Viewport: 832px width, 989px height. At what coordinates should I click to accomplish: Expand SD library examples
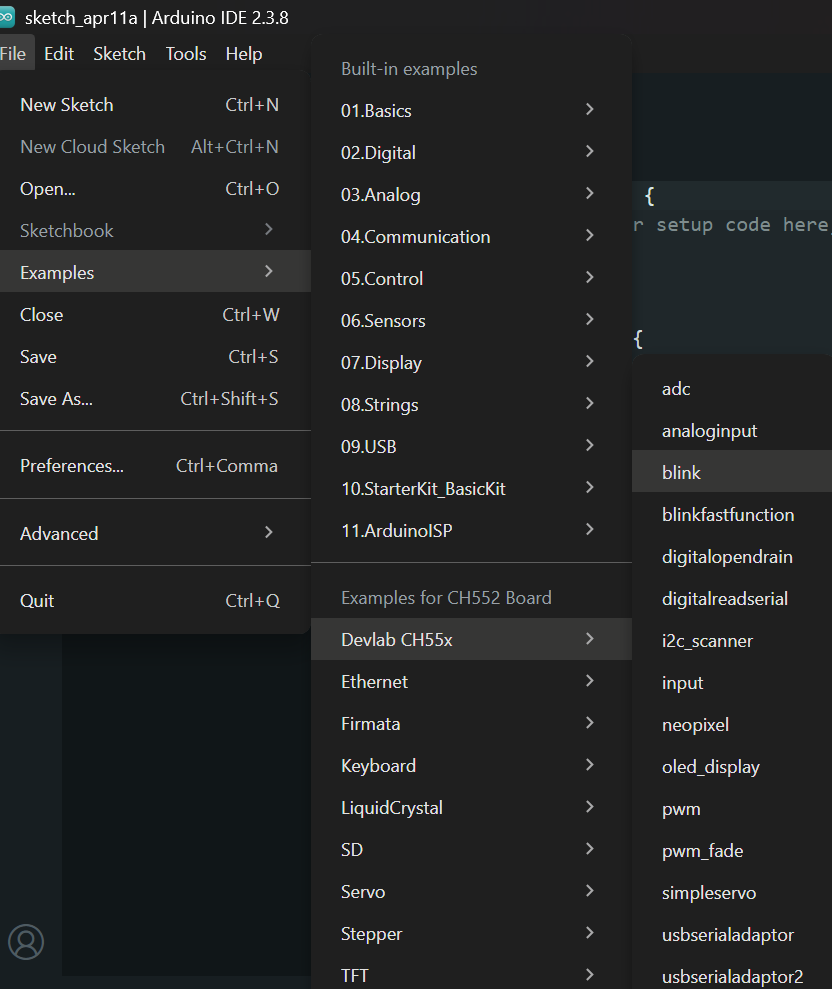pyautogui.click(x=471, y=850)
